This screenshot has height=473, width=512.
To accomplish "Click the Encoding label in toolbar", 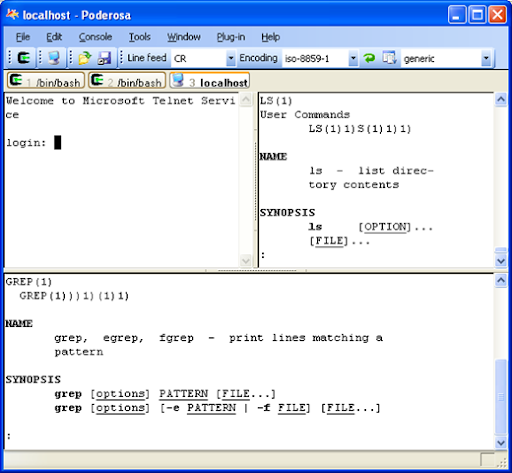I will coord(258,58).
